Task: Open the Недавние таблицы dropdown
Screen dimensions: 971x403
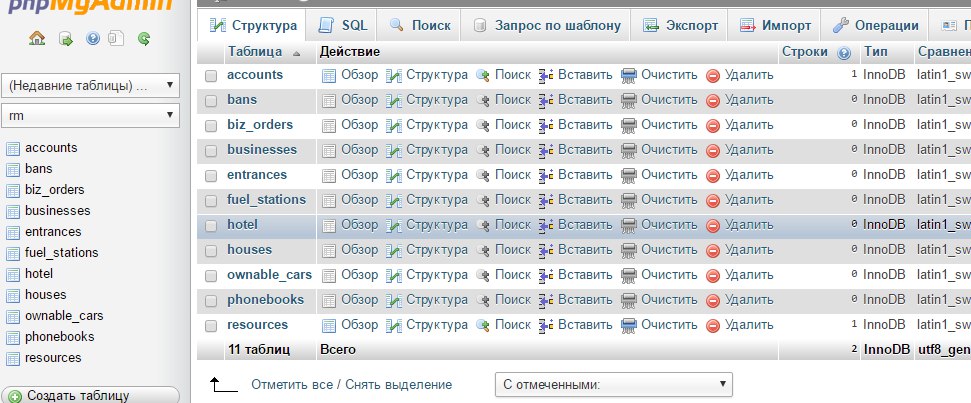Action: [x=91, y=85]
